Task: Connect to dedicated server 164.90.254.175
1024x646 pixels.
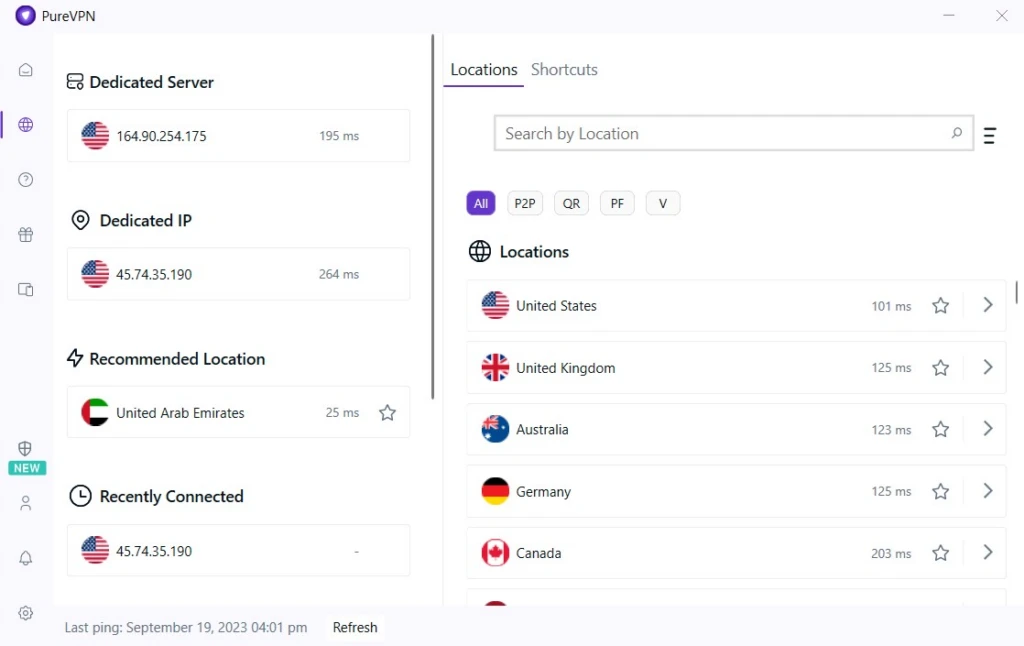Action: (x=238, y=136)
